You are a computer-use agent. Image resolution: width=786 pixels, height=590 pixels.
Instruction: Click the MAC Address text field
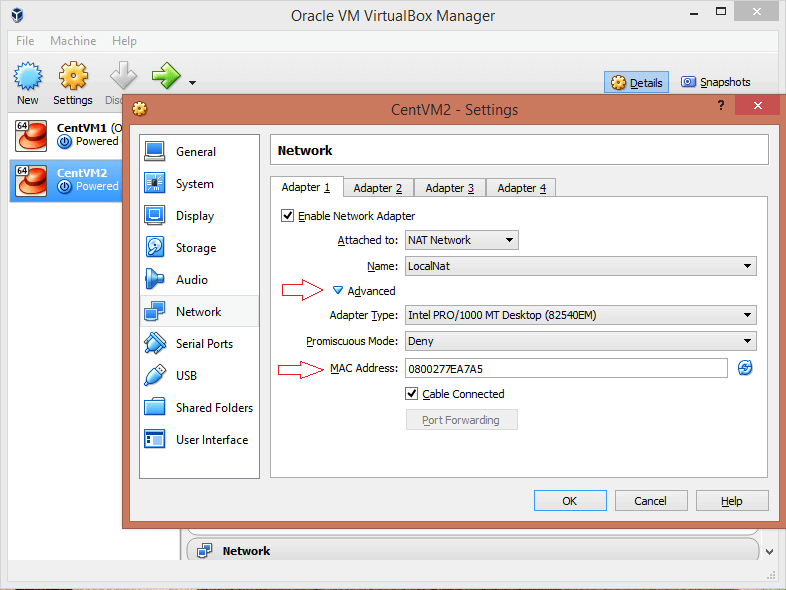tap(565, 368)
